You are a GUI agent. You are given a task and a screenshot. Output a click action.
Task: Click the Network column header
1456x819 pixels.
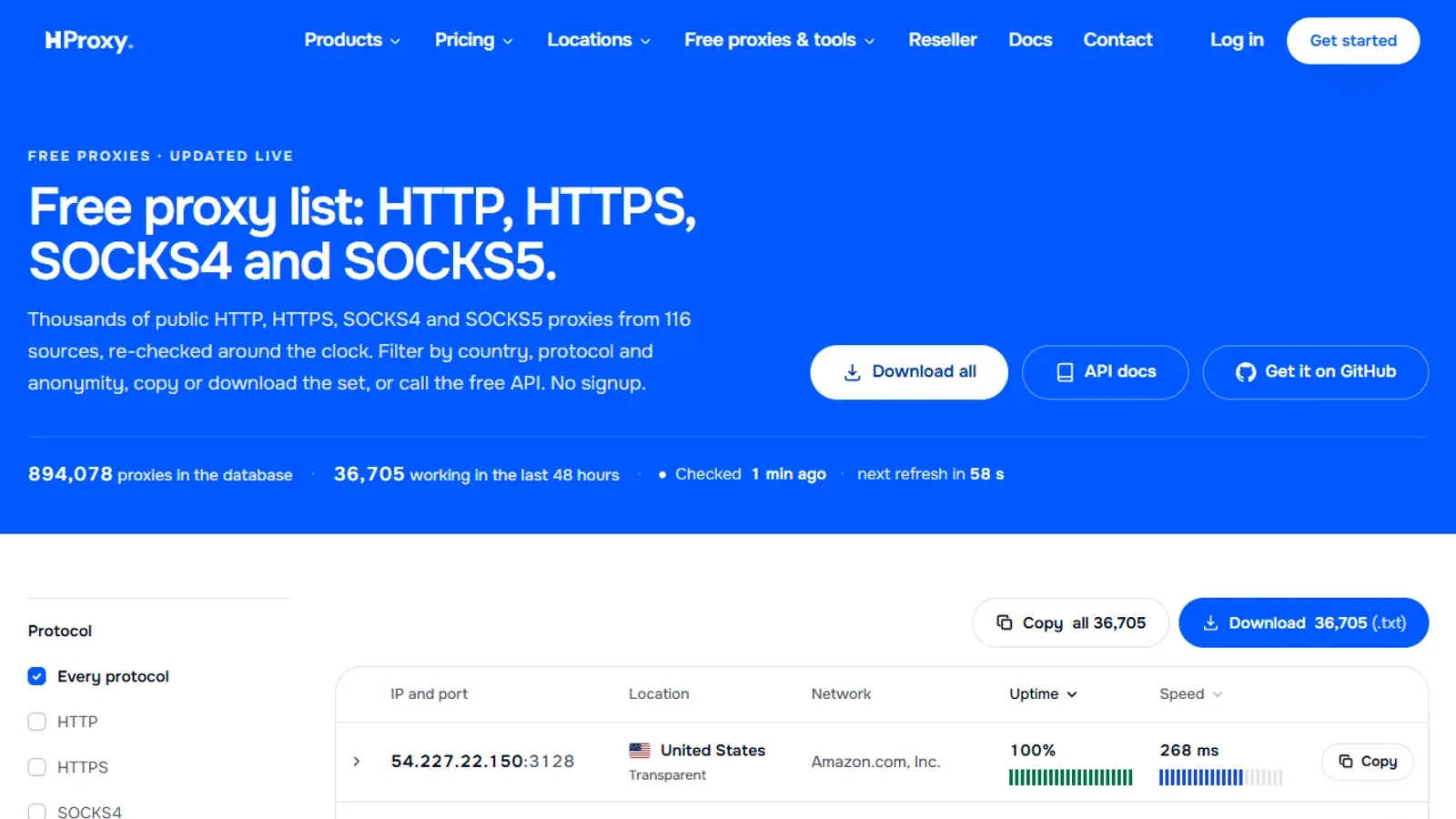click(841, 694)
